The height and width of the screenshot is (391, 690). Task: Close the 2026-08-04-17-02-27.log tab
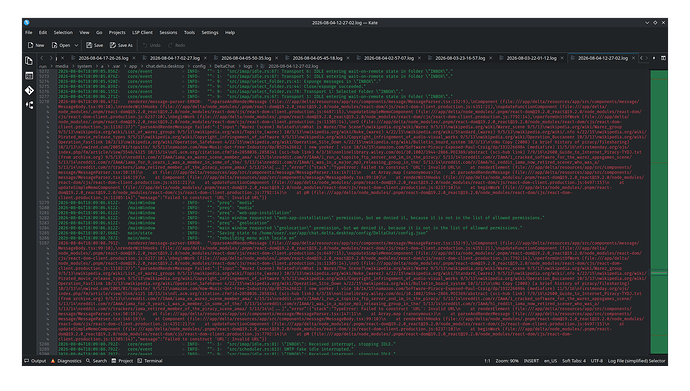(206, 58)
